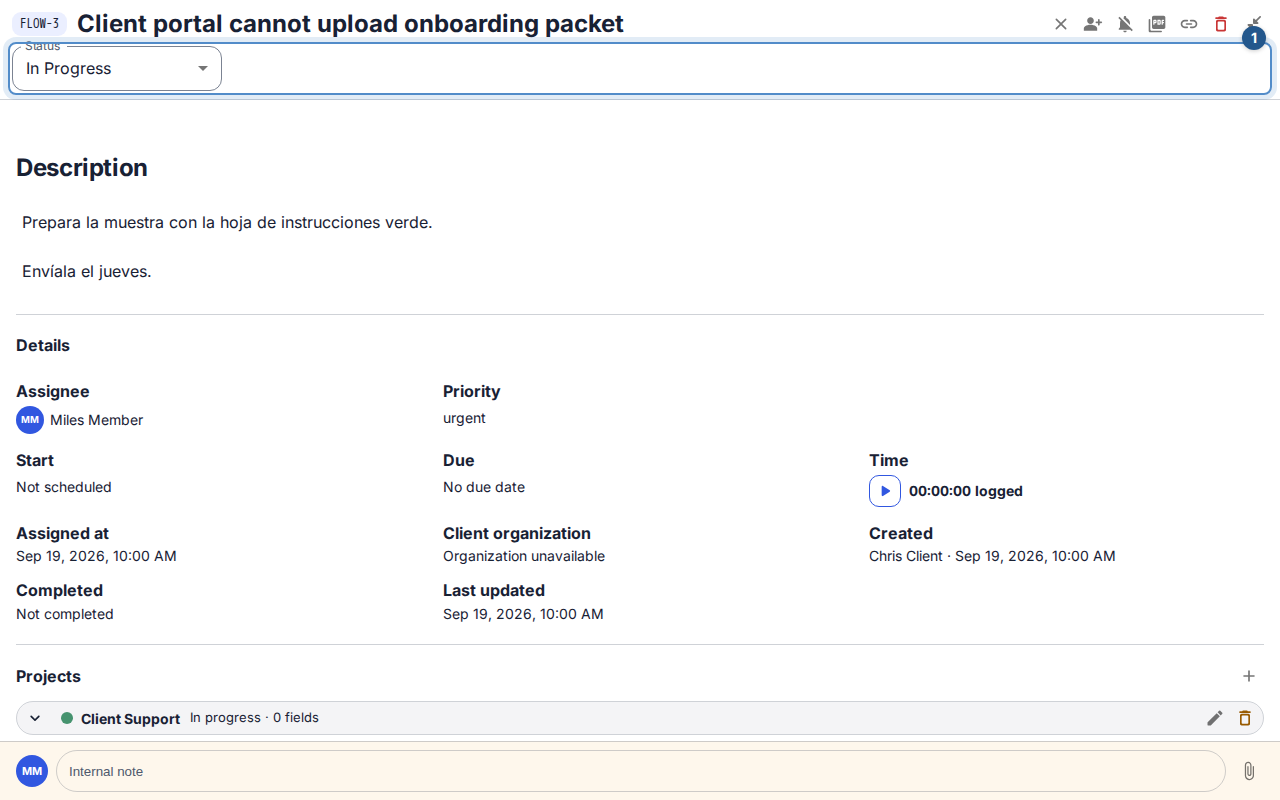Toggle the muted notifications bell icon
The width and height of the screenshot is (1280, 800).
(1125, 24)
